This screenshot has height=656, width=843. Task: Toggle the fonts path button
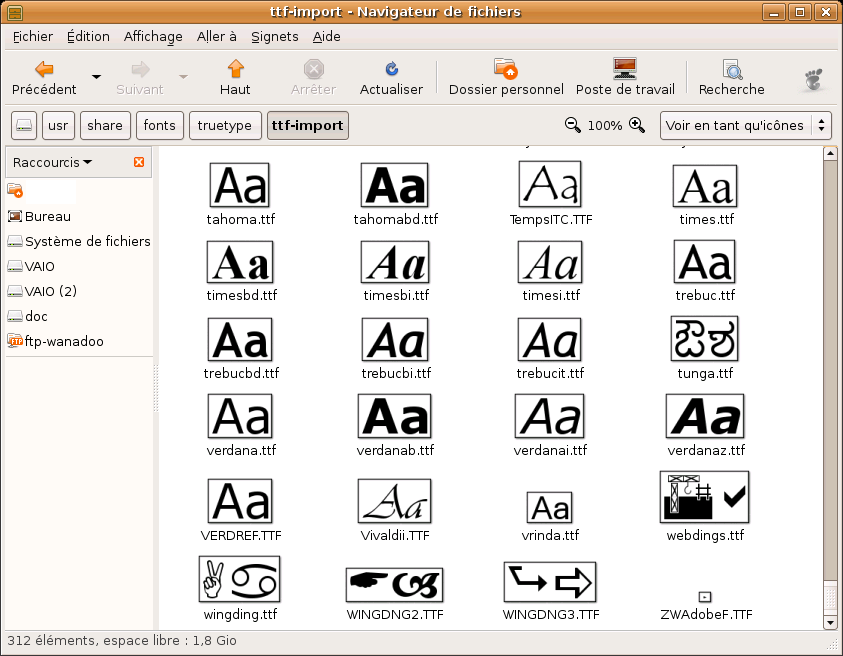[x=159, y=126]
